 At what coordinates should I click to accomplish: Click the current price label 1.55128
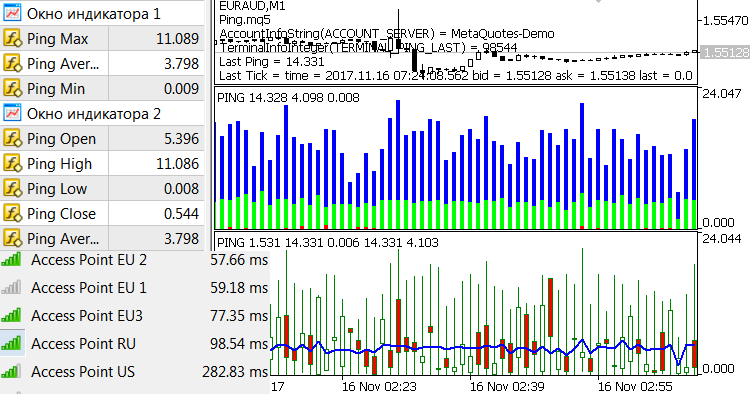(725, 52)
